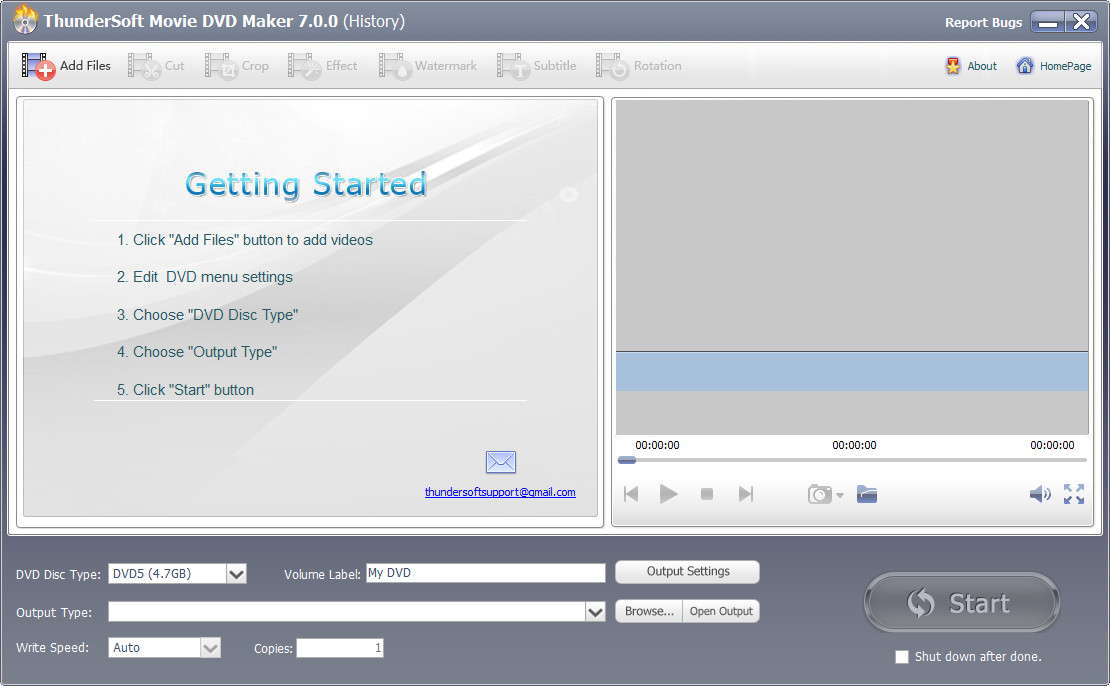The image size is (1110, 686).
Task: Open the About dialog
Action: 971,66
